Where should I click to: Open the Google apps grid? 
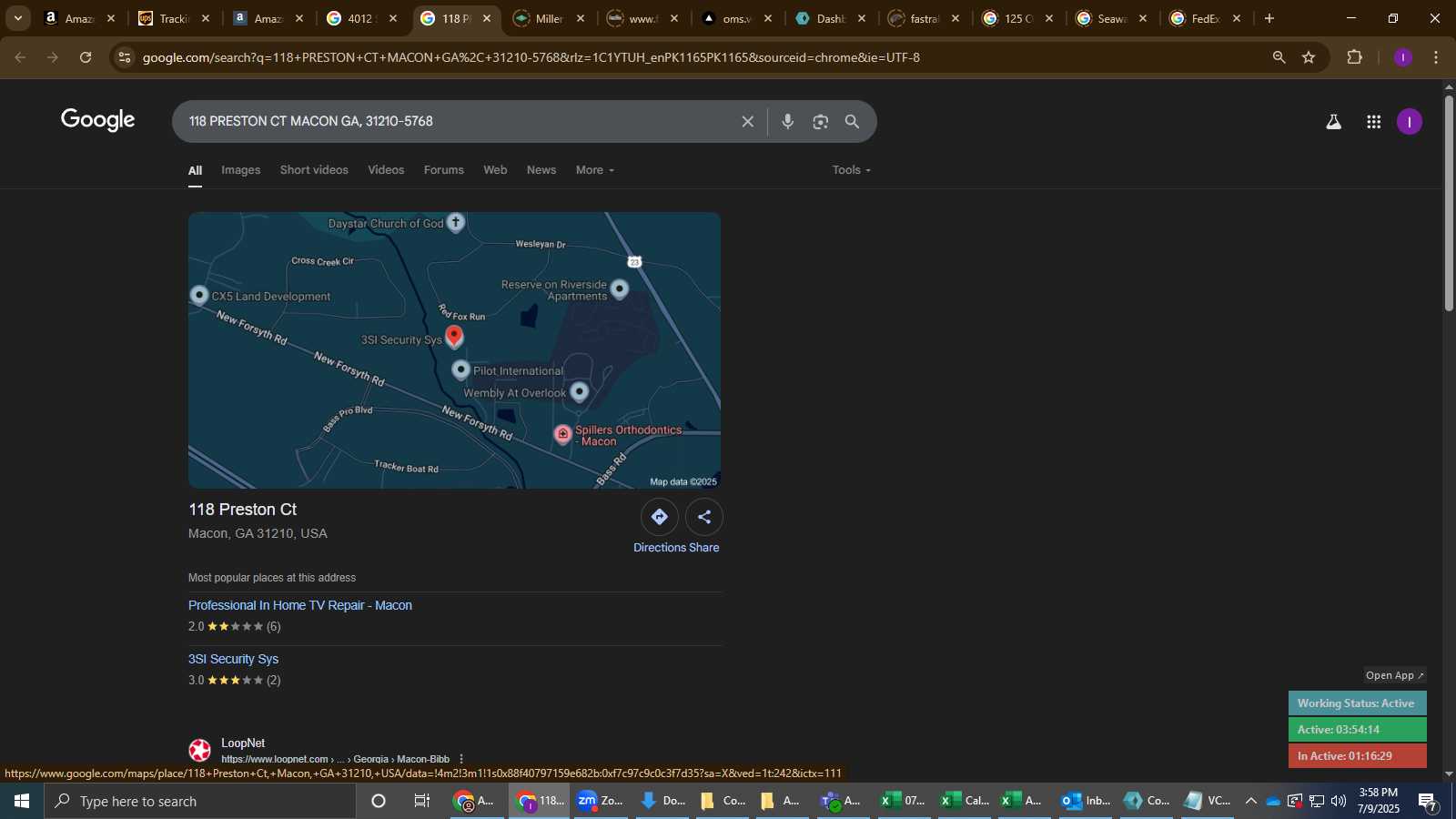click(1374, 122)
